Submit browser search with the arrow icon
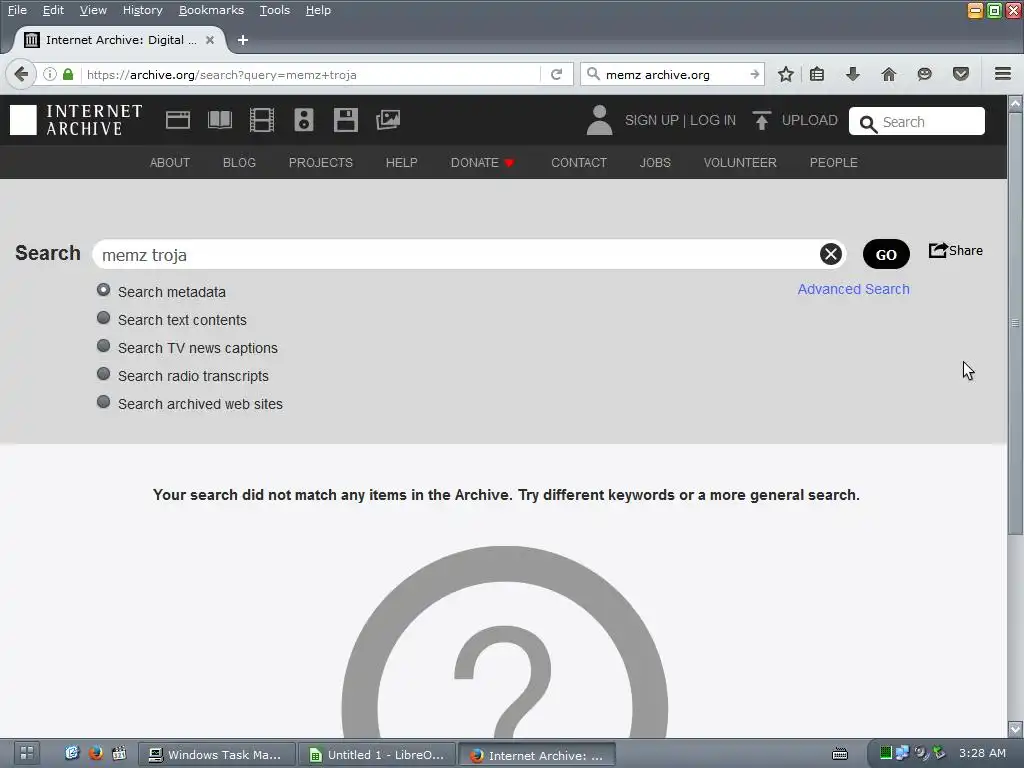The image size is (1024, 768). [x=755, y=74]
